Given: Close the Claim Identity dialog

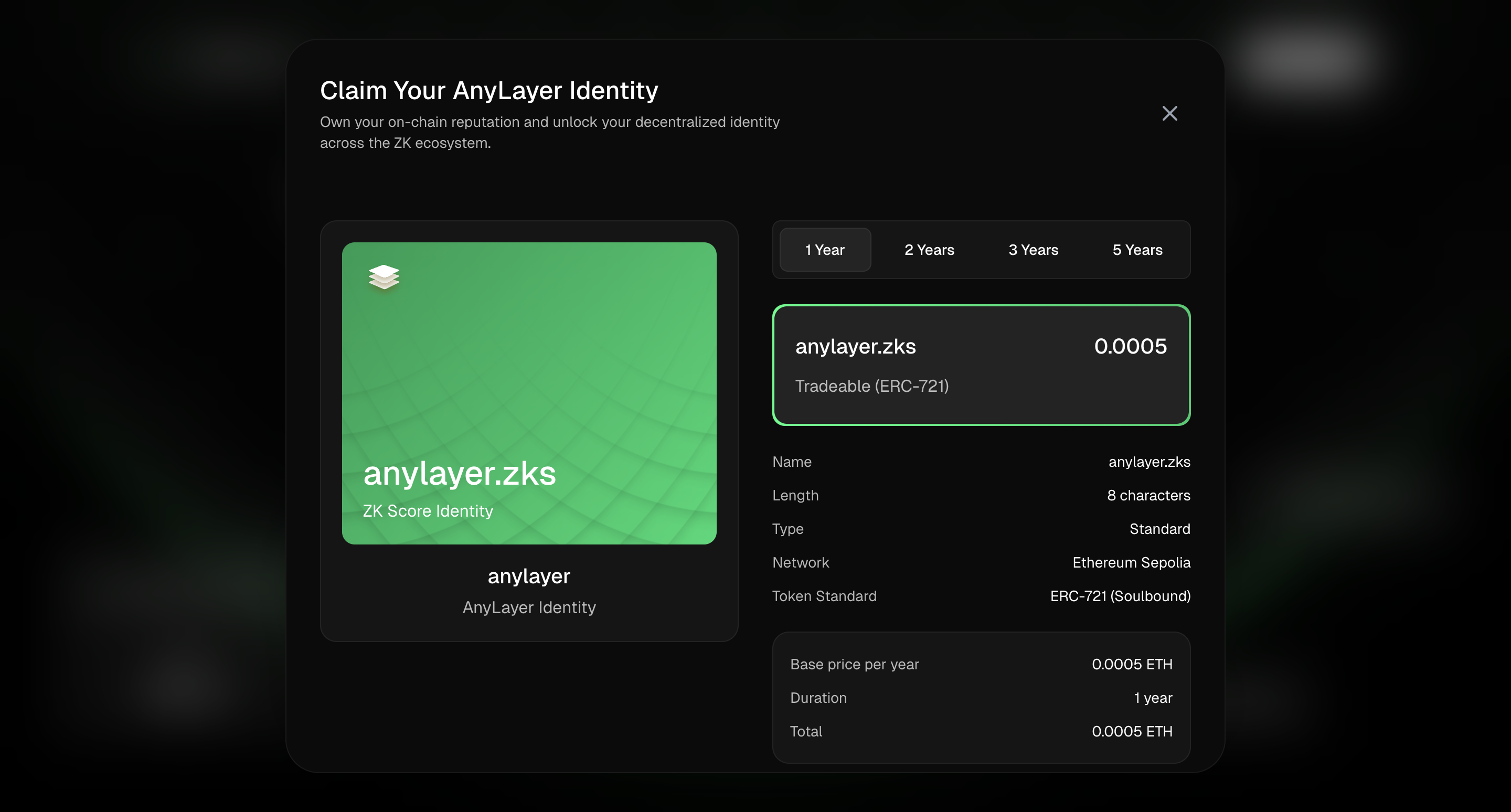Looking at the screenshot, I should 1169,113.
